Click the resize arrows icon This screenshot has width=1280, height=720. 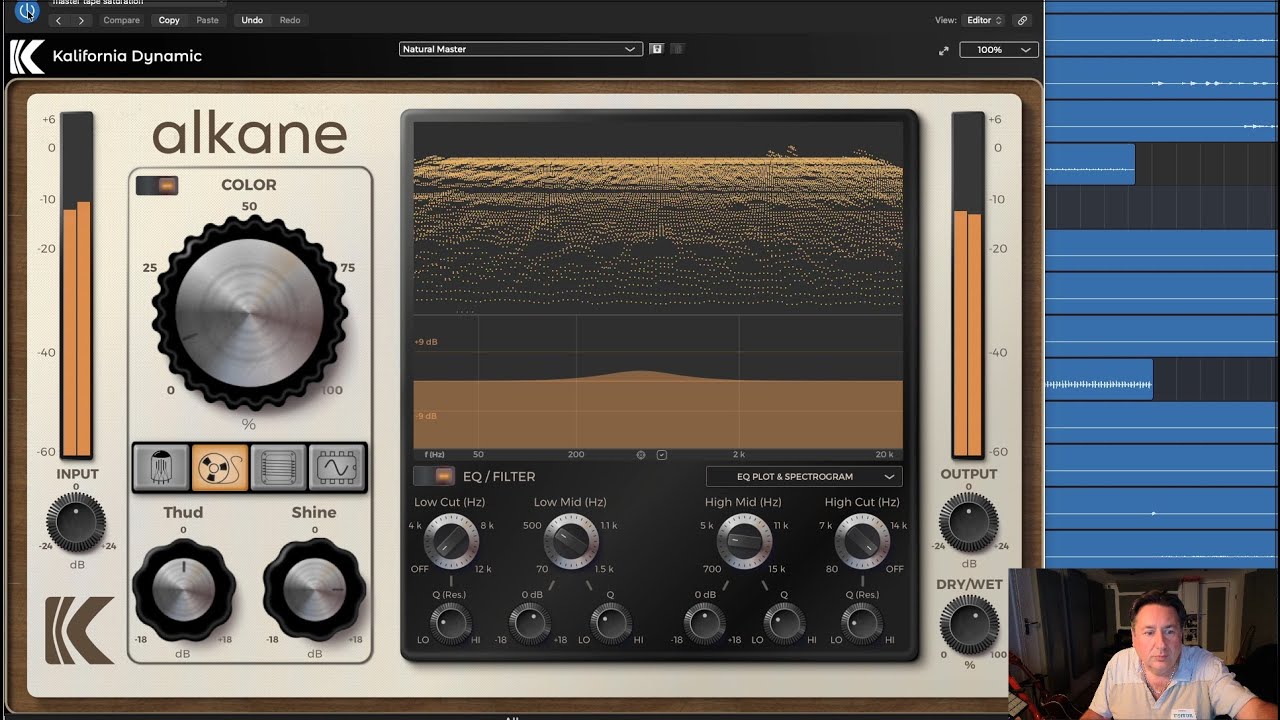[x=943, y=50]
